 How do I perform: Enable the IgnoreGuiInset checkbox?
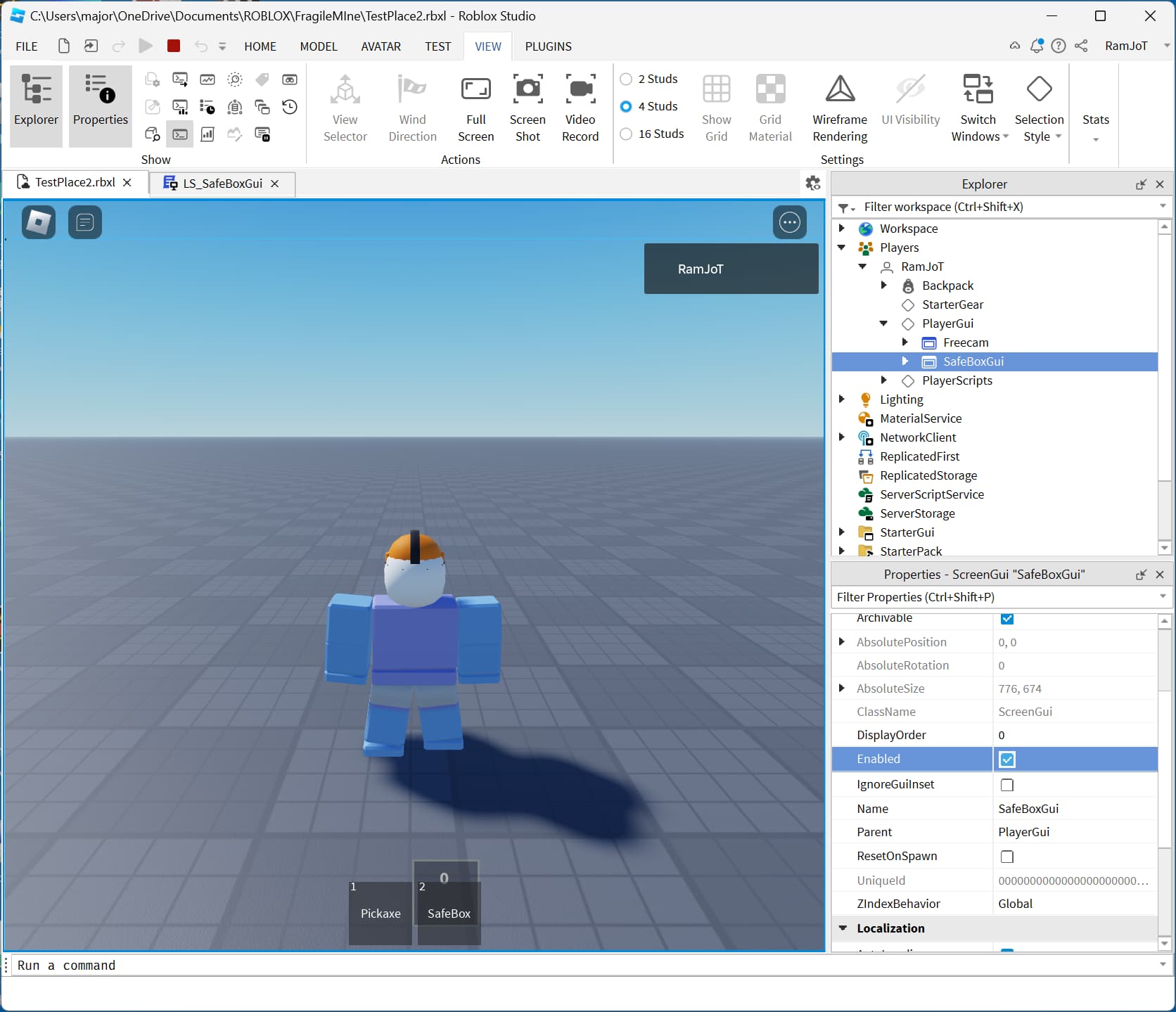(x=1007, y=785)
